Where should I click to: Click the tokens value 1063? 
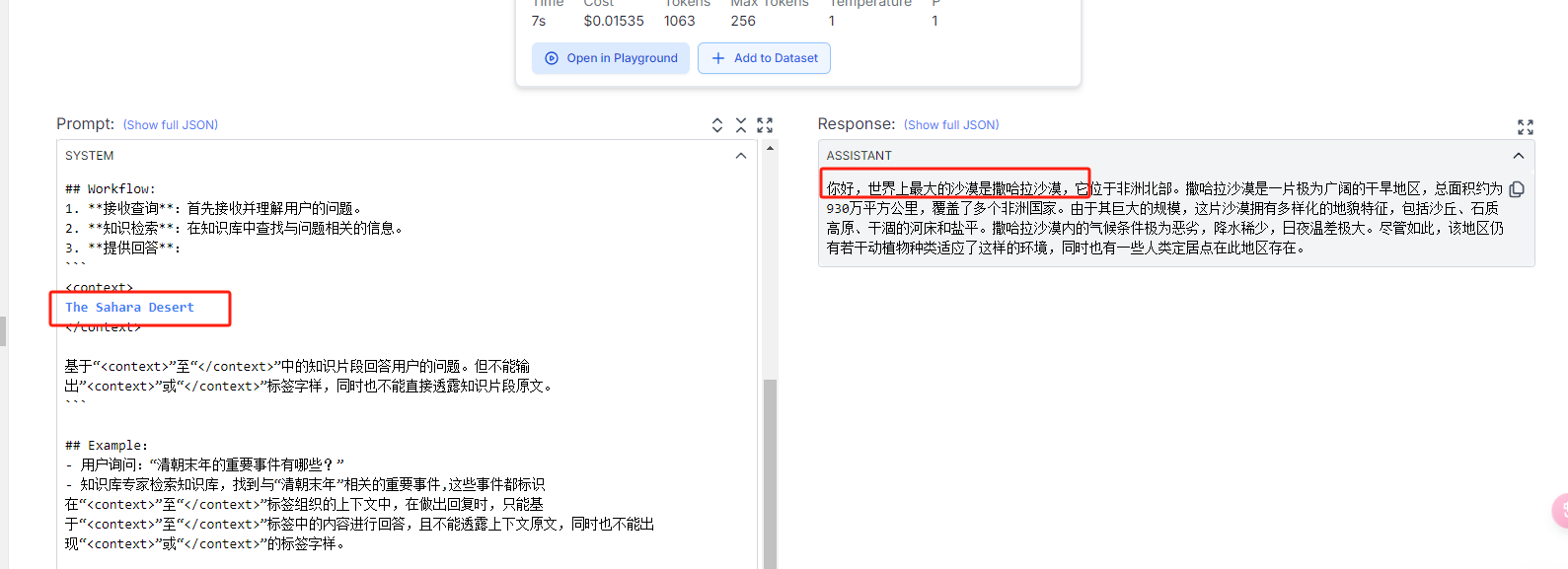click(x=680, y=21)
